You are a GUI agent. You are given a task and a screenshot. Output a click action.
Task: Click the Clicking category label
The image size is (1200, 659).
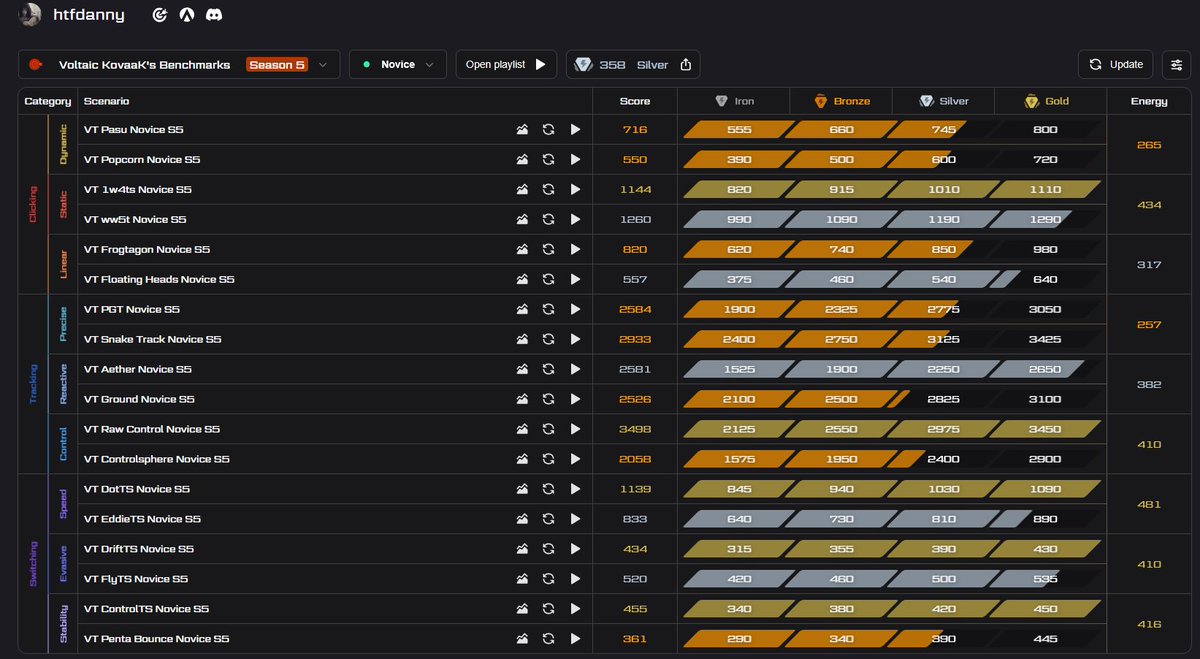click(x=33, y=204)
